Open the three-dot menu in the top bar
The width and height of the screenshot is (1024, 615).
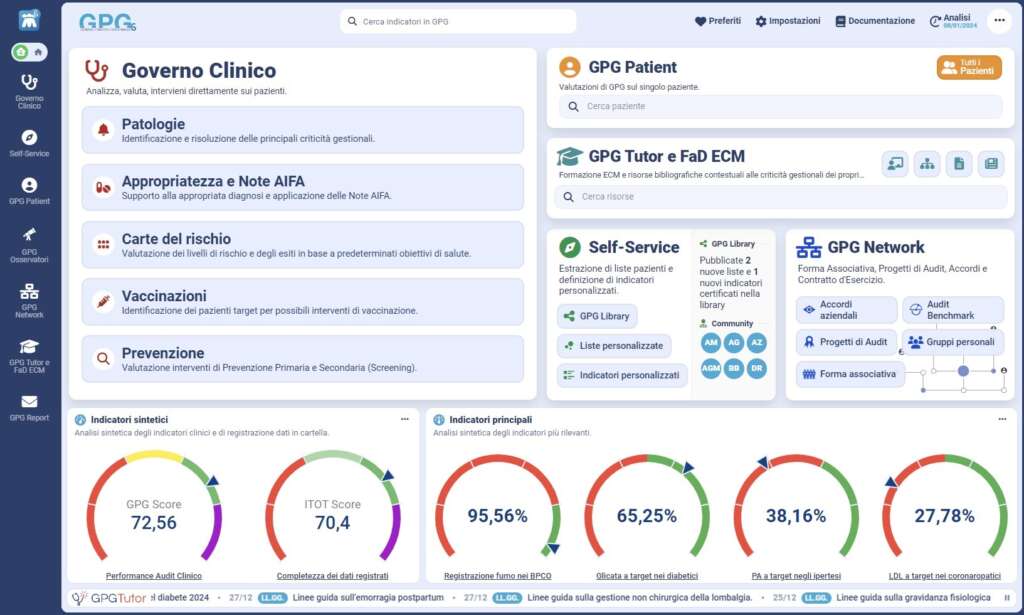tap(998, 21)
